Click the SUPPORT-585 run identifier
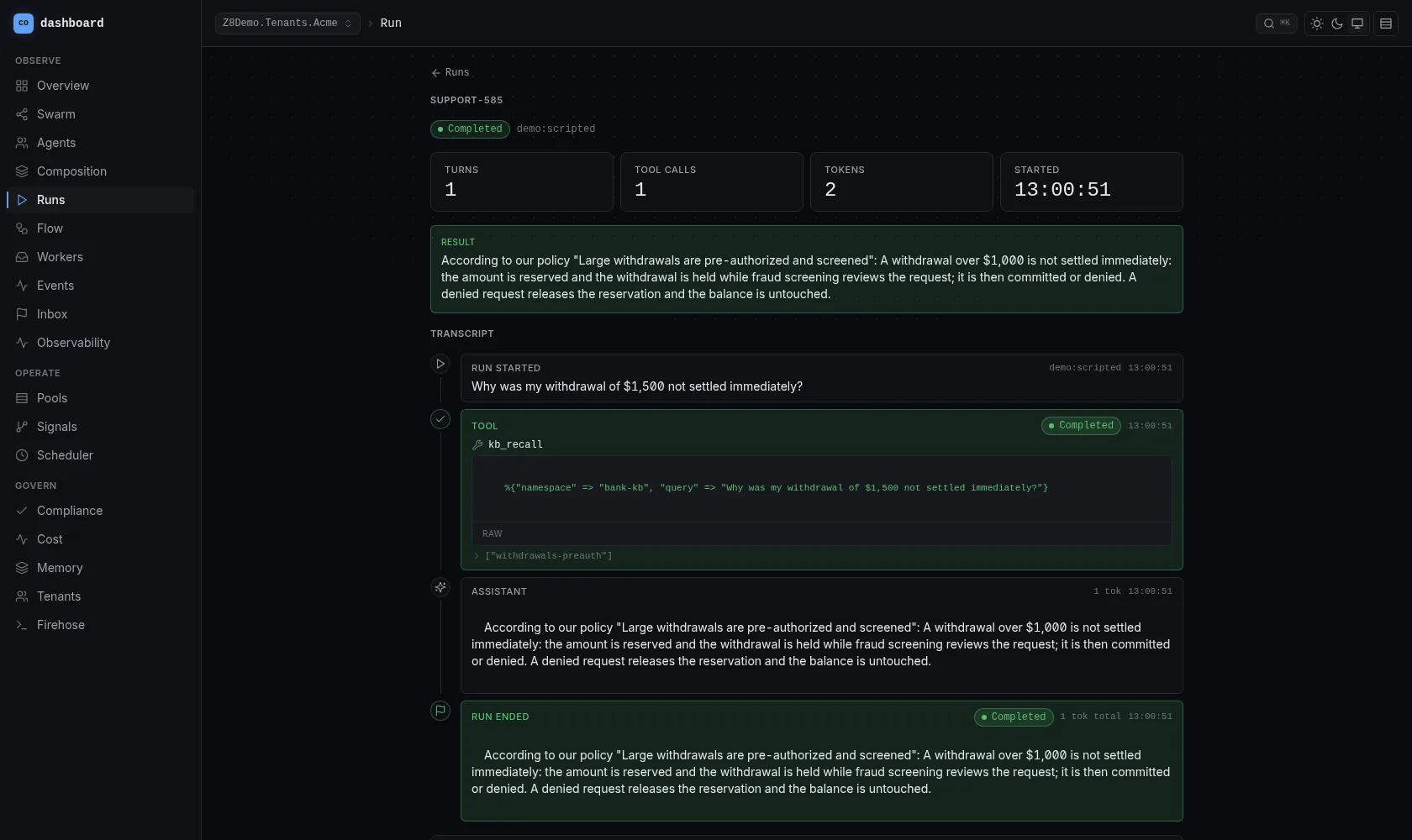Viewport: 1412px width, 840px height. click(x=466, y=100)
